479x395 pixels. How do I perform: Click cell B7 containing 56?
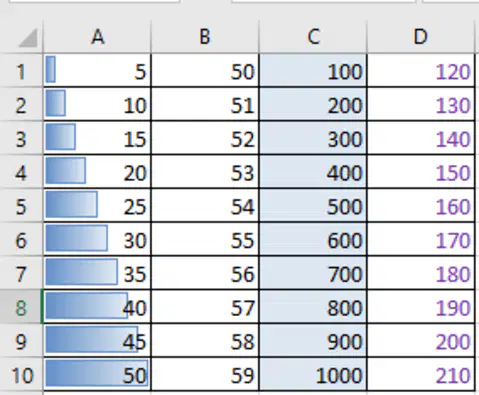coord(205,273)
